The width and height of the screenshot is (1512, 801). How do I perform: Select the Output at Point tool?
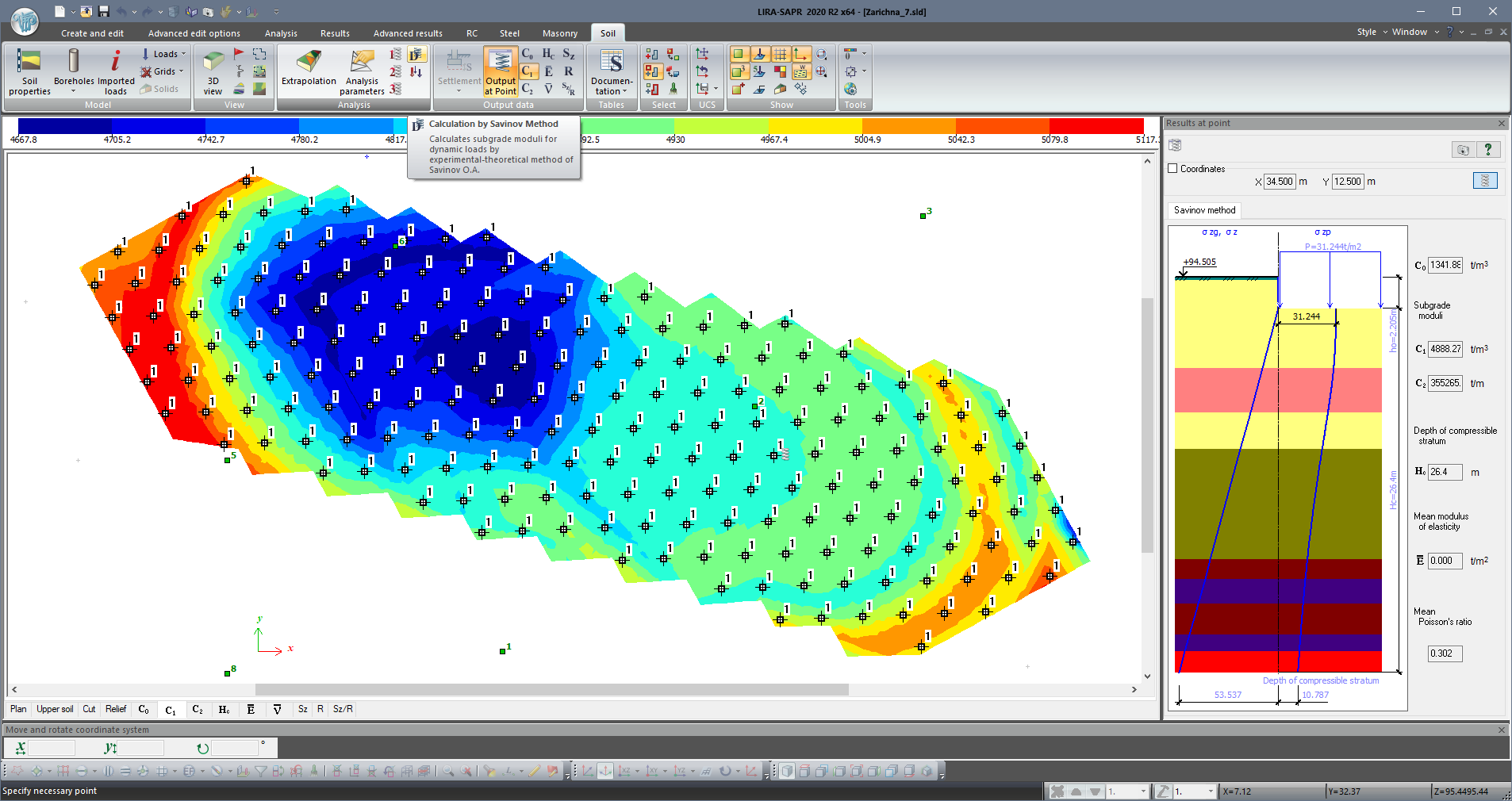[501, 71]
